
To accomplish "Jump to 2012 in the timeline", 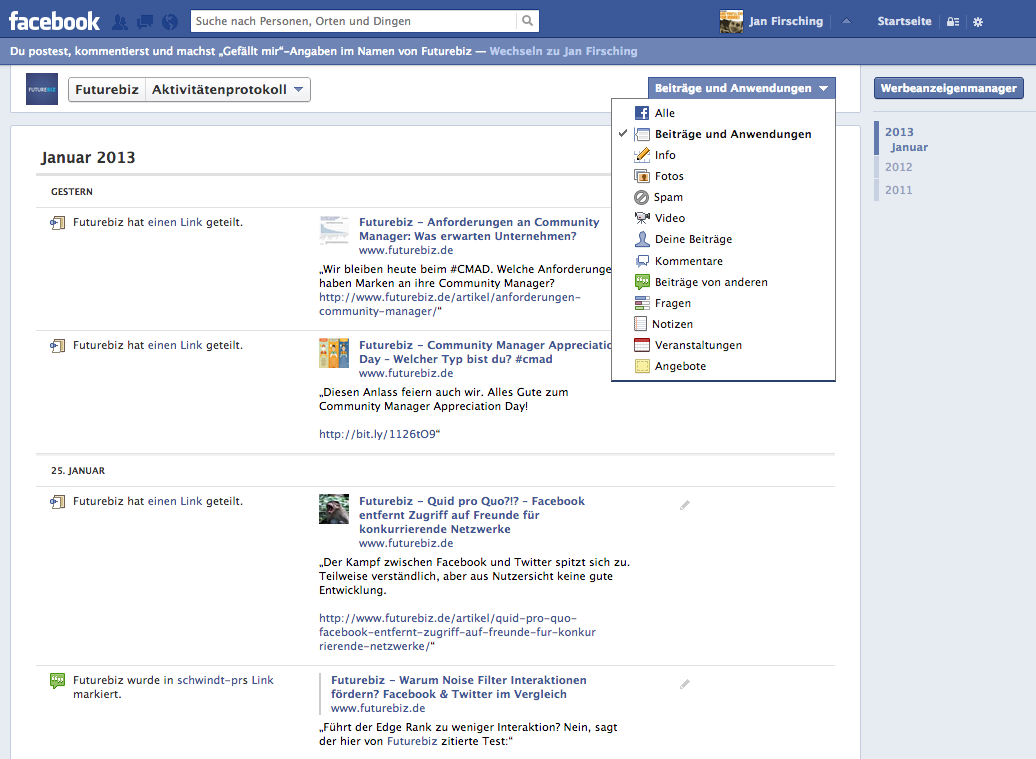I will point(898,167).
